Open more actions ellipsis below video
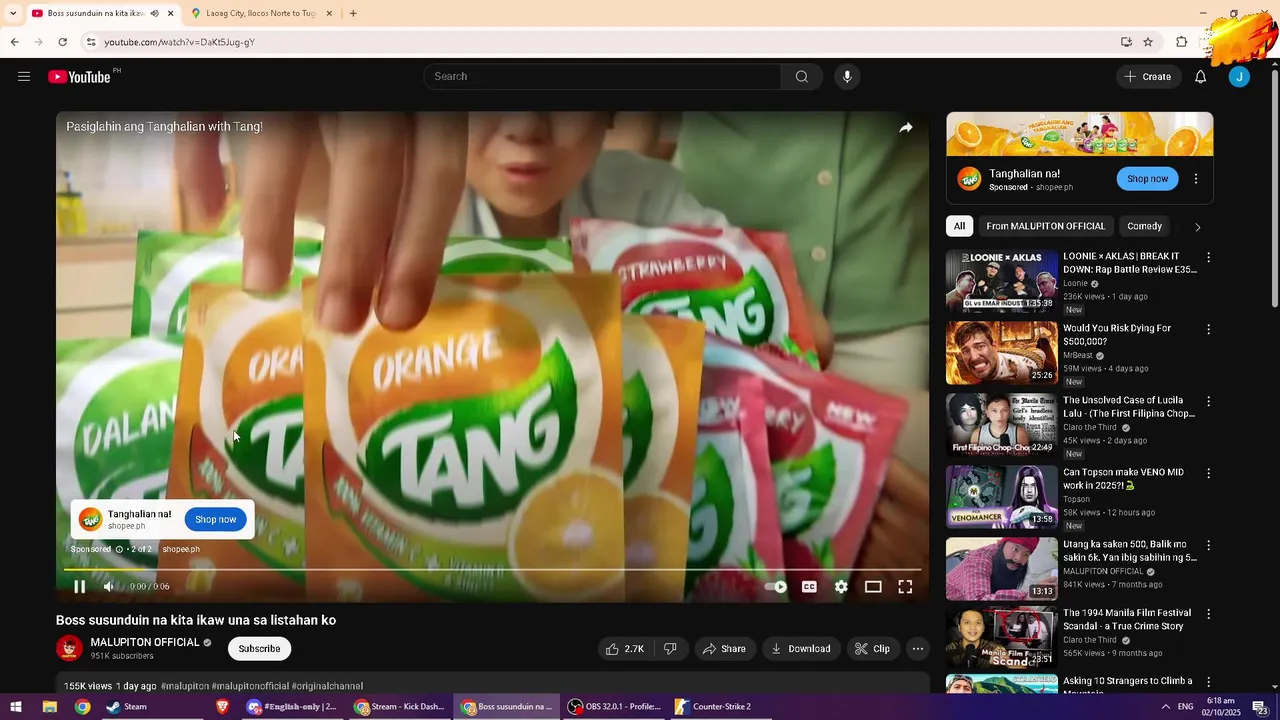1280x720 pixels. point(917,649)
